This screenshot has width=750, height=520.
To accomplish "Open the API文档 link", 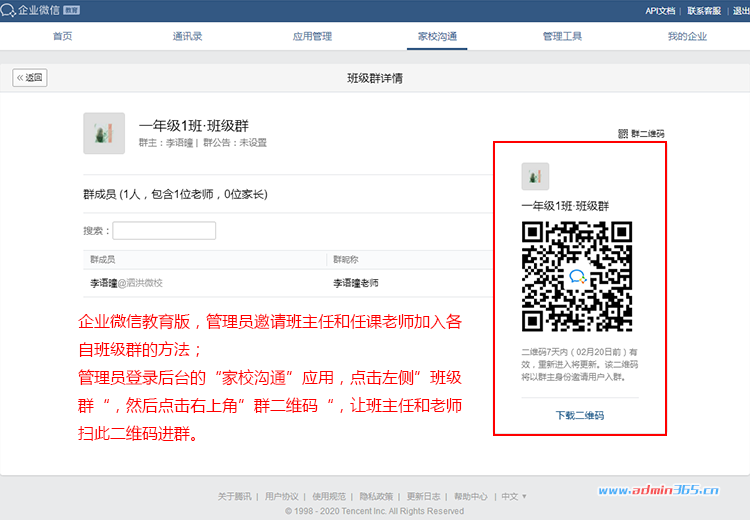I will 660,11.
